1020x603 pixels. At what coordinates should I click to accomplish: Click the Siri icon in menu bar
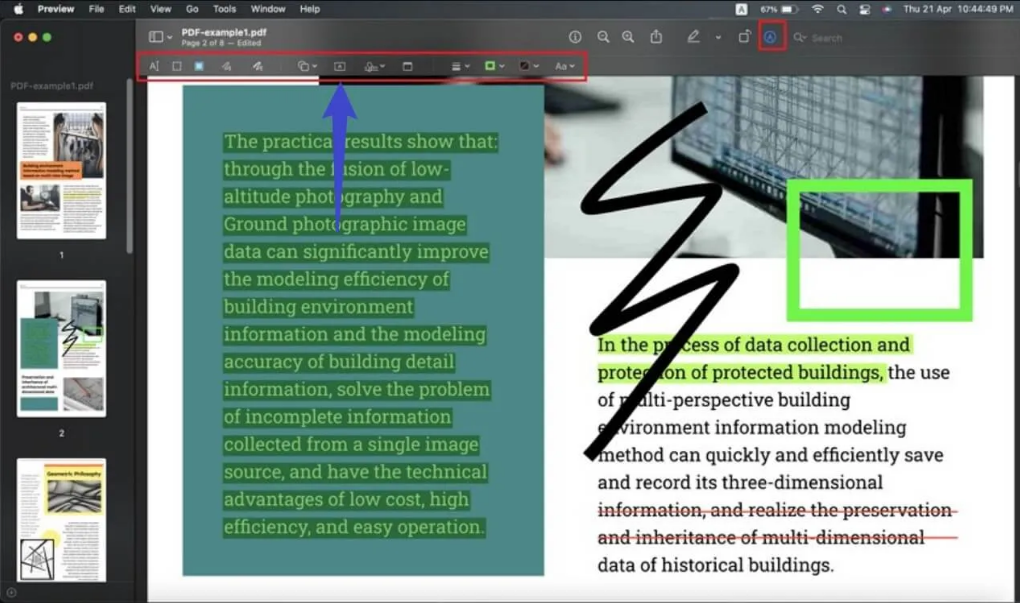(x=887, y=9)
